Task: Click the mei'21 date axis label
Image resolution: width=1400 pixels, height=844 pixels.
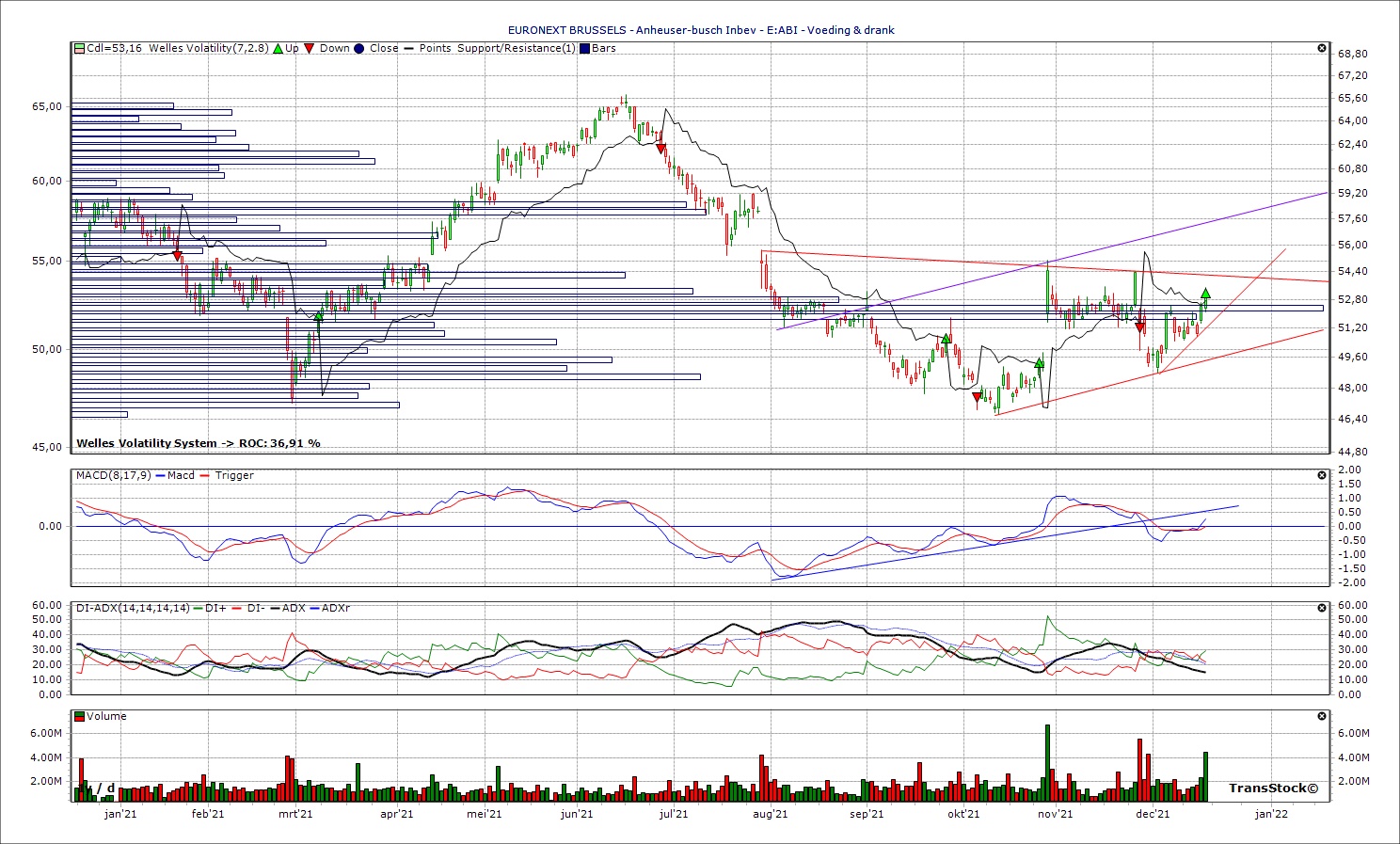Action: tap(484, 814)
